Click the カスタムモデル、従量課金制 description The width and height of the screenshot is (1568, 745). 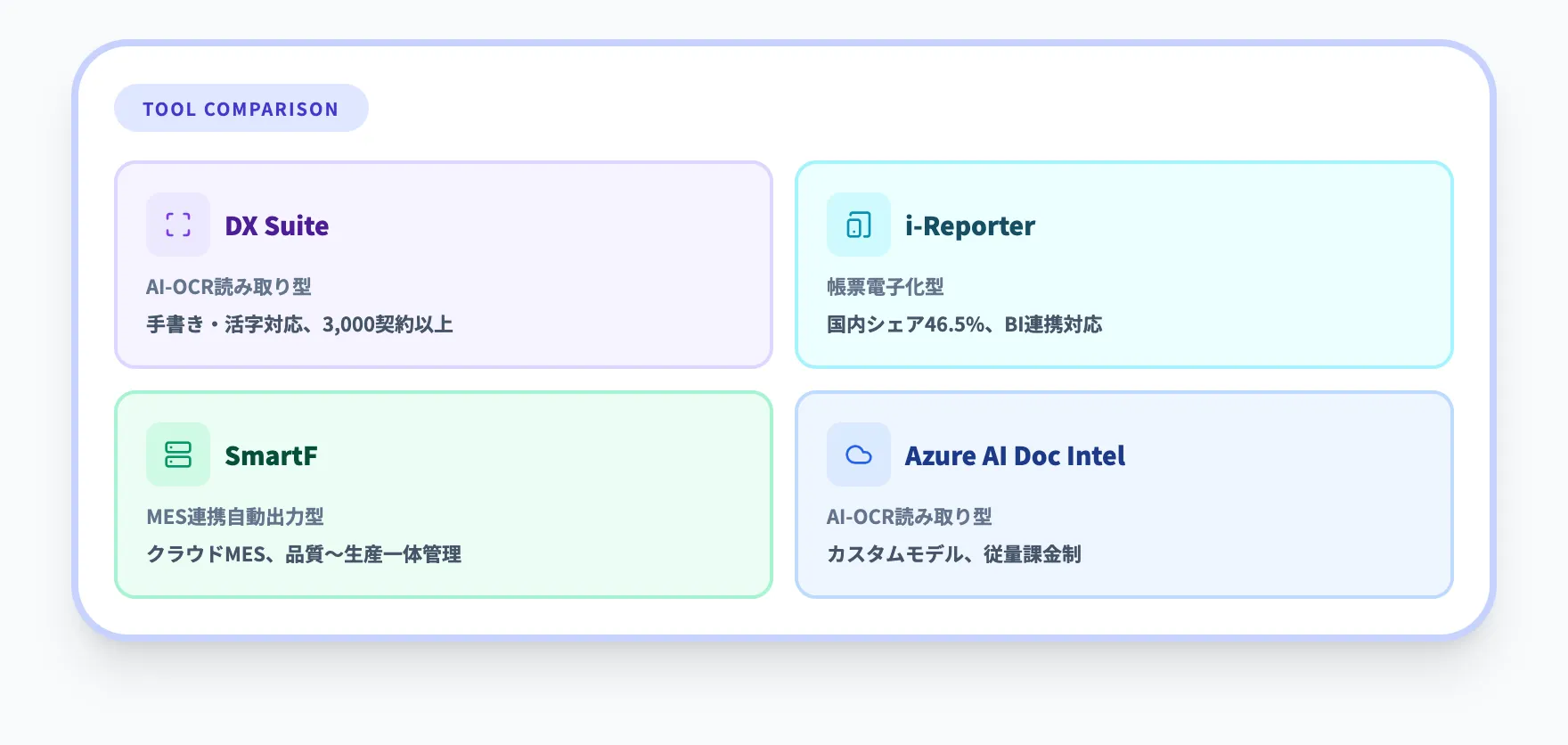tap(953, 554)
